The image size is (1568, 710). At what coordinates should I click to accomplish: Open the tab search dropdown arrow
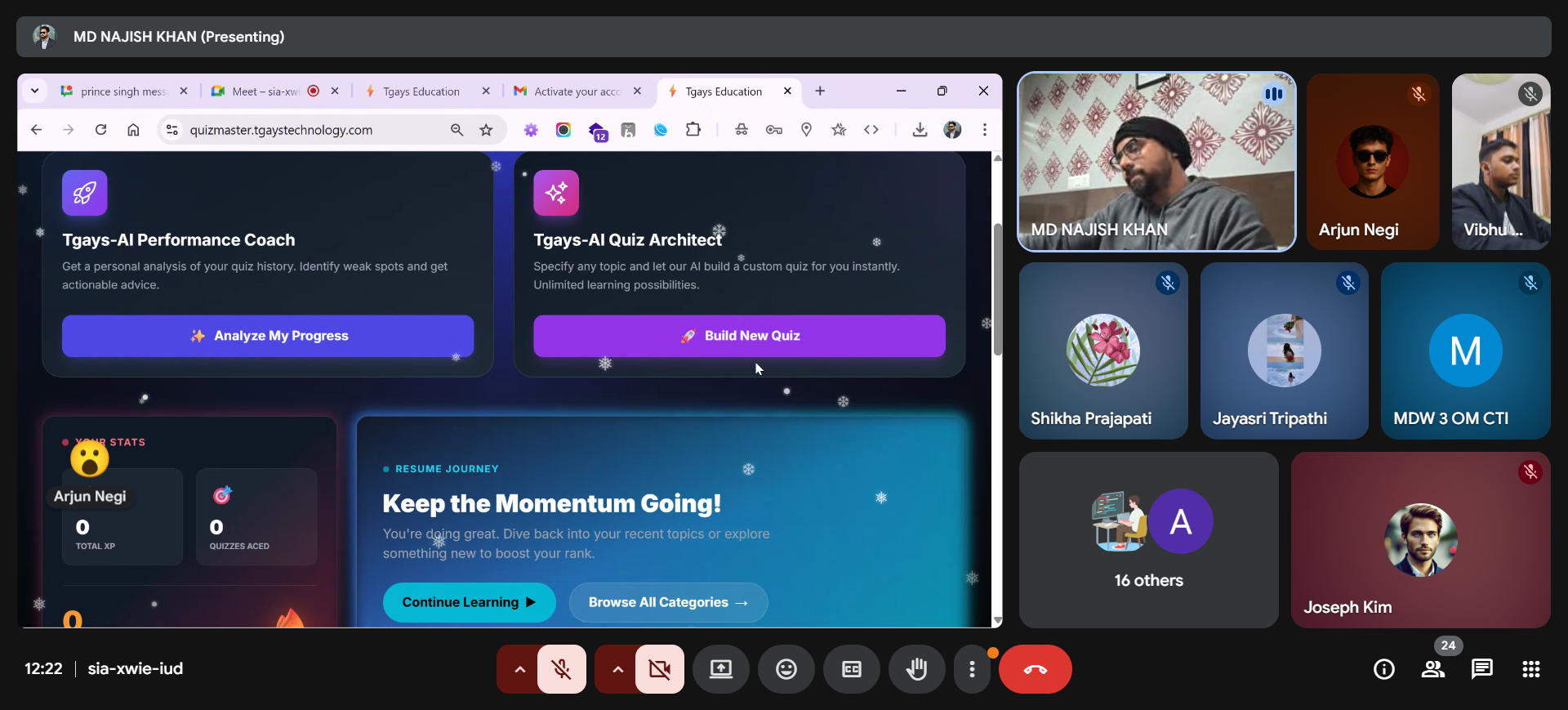coord(34,92)
